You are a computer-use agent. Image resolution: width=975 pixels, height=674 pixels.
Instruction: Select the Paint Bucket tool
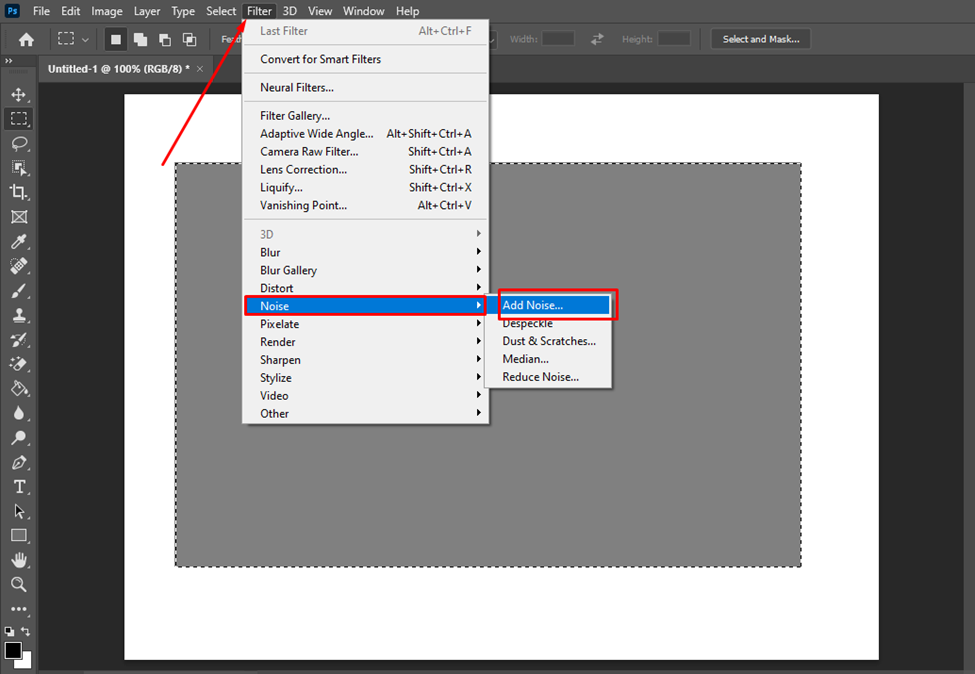click(19, 389)
